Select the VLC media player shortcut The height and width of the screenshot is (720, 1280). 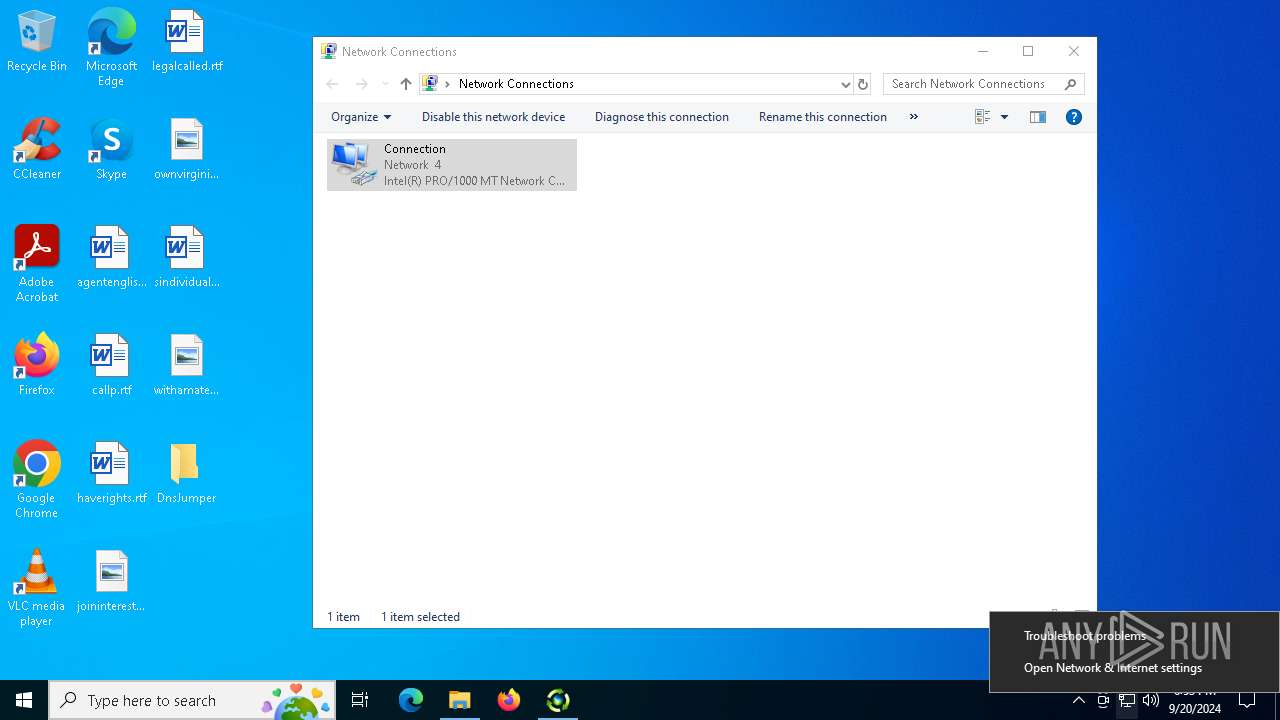pyautogui.click(x=37, y=588)
